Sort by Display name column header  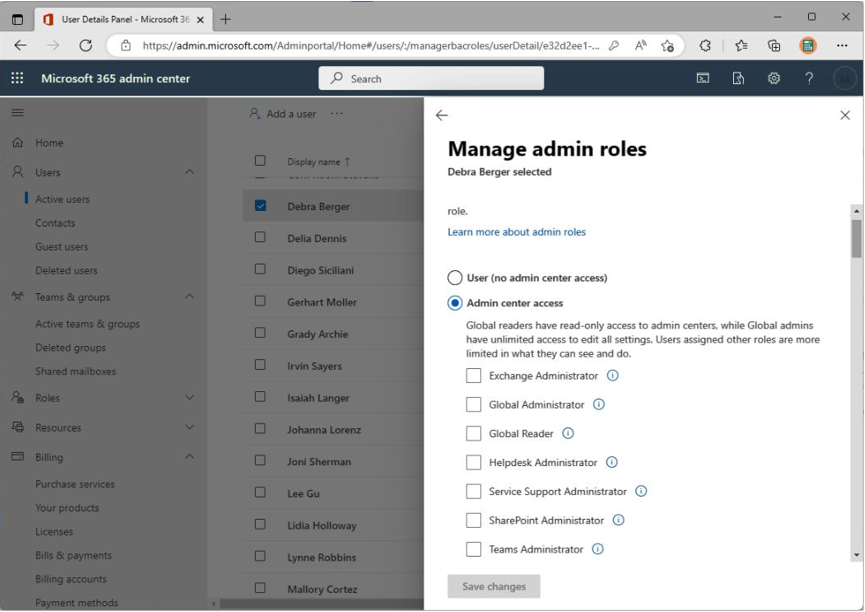[x=318, y=162]
